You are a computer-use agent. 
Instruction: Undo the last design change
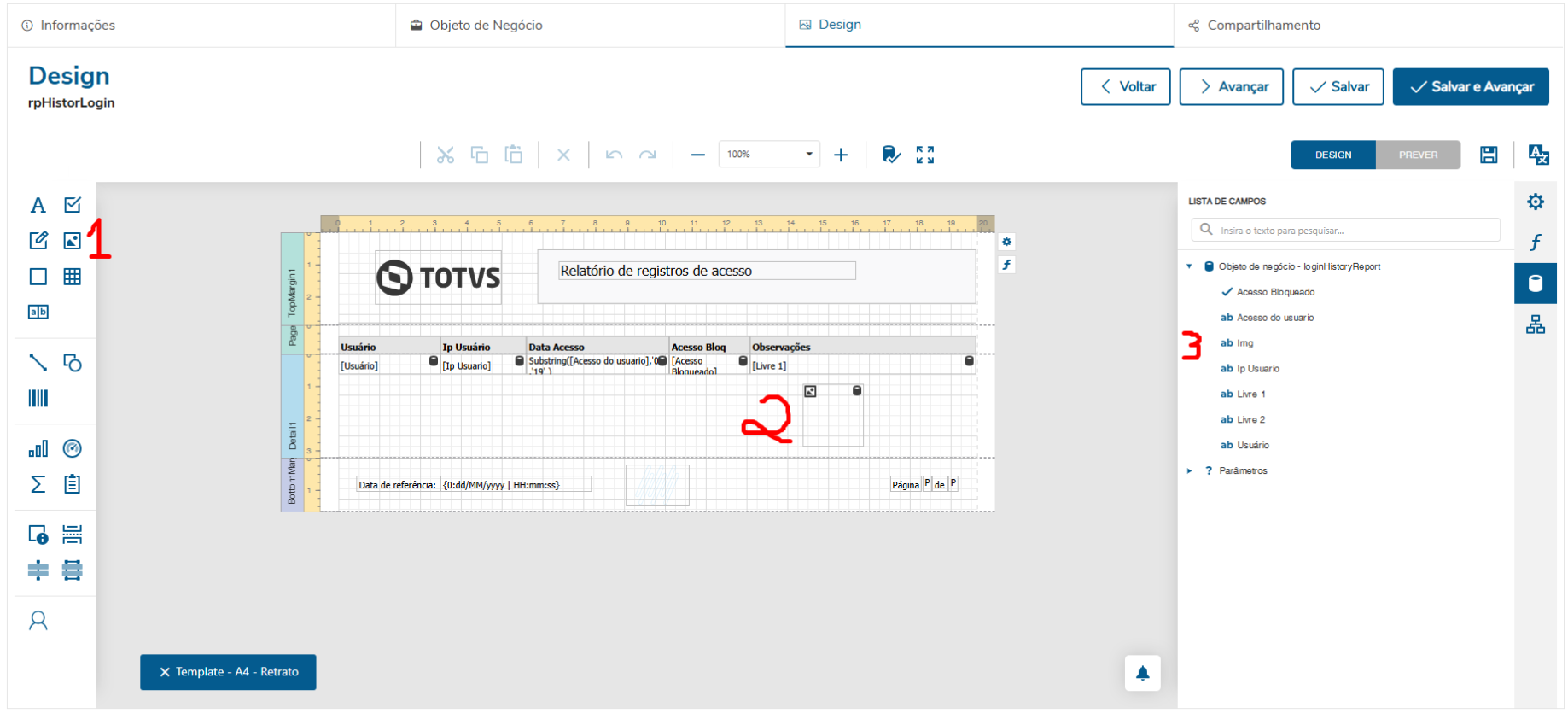[614, 155]
